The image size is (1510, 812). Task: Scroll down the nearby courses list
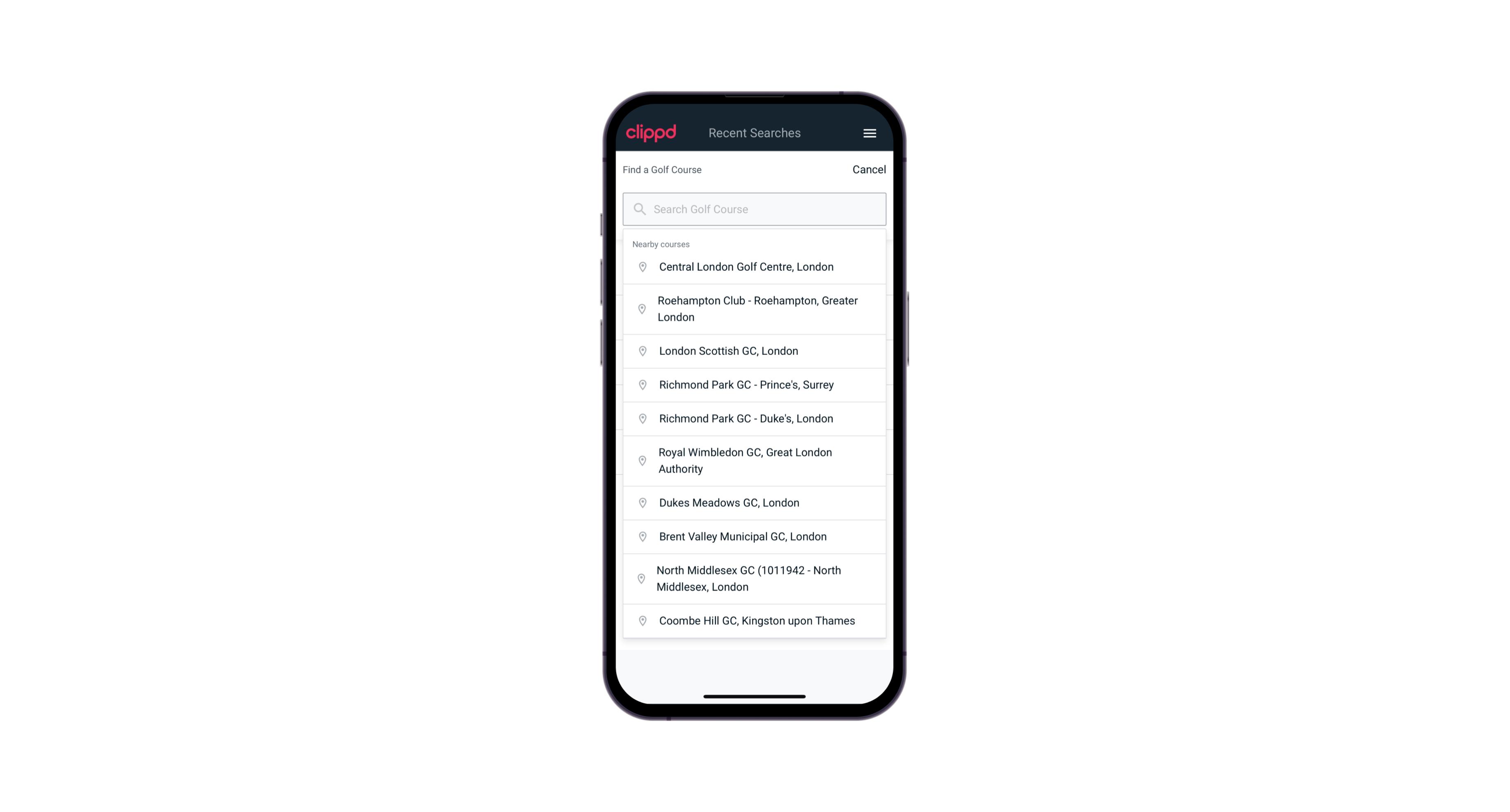coord(755,440)
